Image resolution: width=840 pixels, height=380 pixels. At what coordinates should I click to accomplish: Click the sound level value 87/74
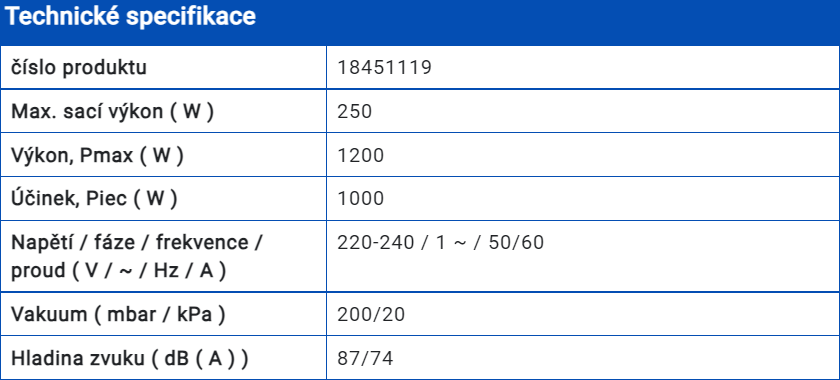(x=365, y=359)
